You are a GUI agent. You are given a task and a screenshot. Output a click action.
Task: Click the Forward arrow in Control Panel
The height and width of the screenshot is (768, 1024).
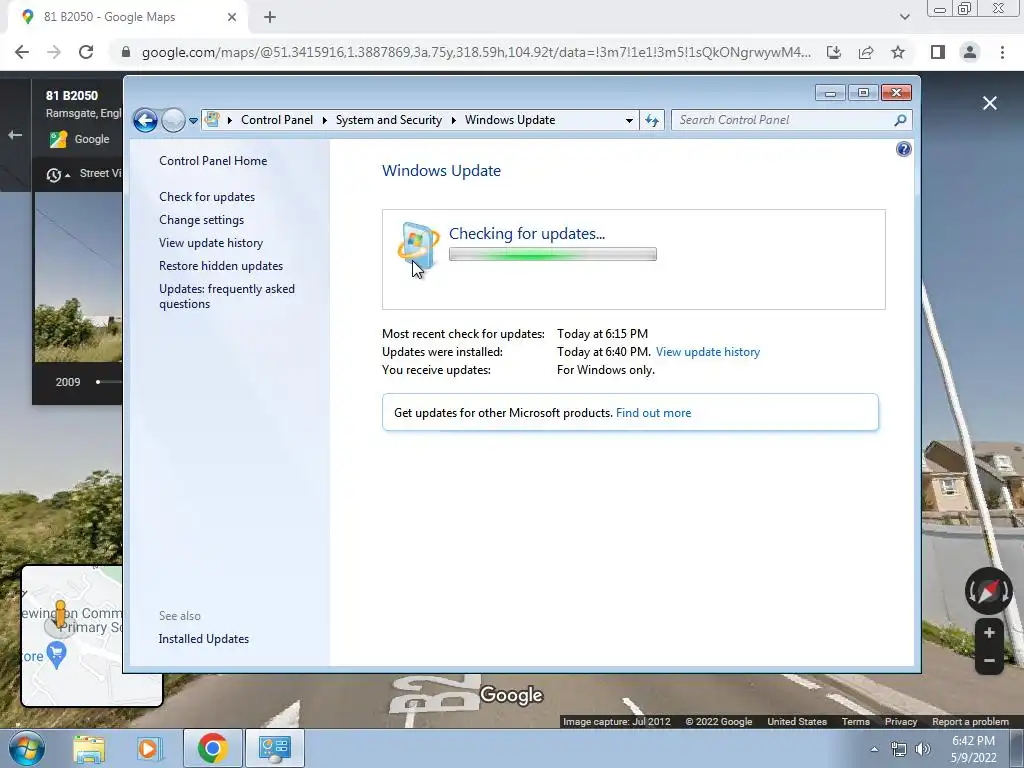173,120
